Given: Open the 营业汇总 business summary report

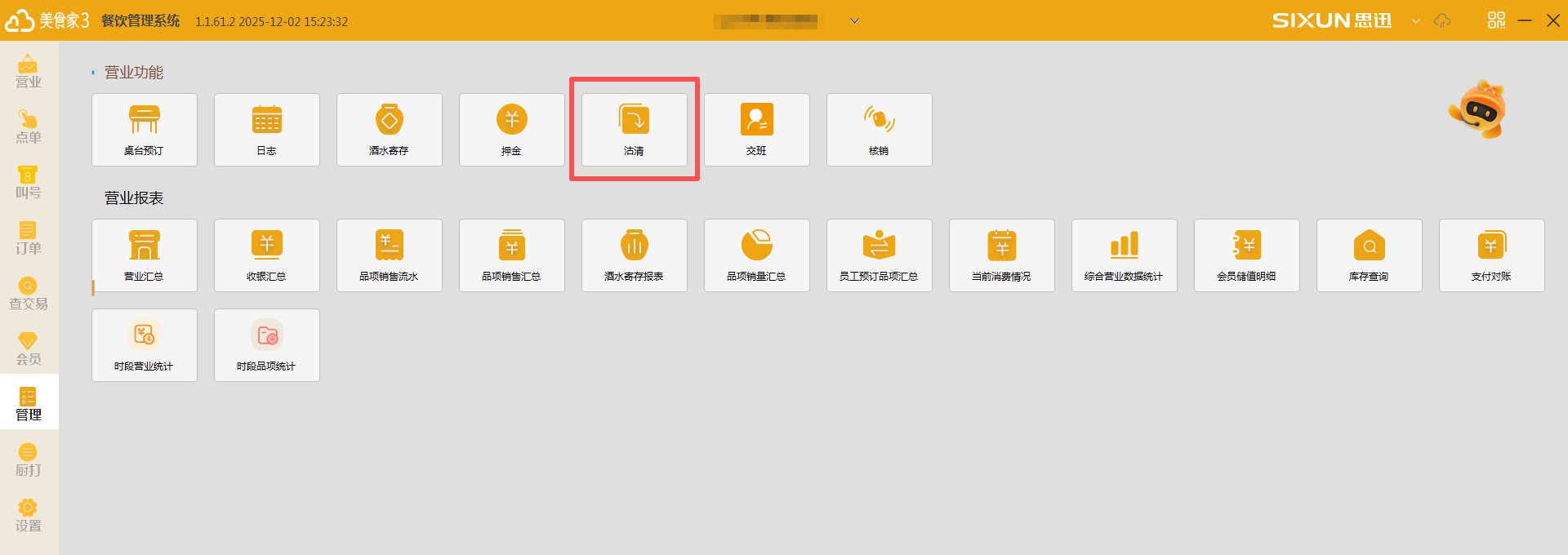Looking at the screenshot, I should tap(145, 255).
